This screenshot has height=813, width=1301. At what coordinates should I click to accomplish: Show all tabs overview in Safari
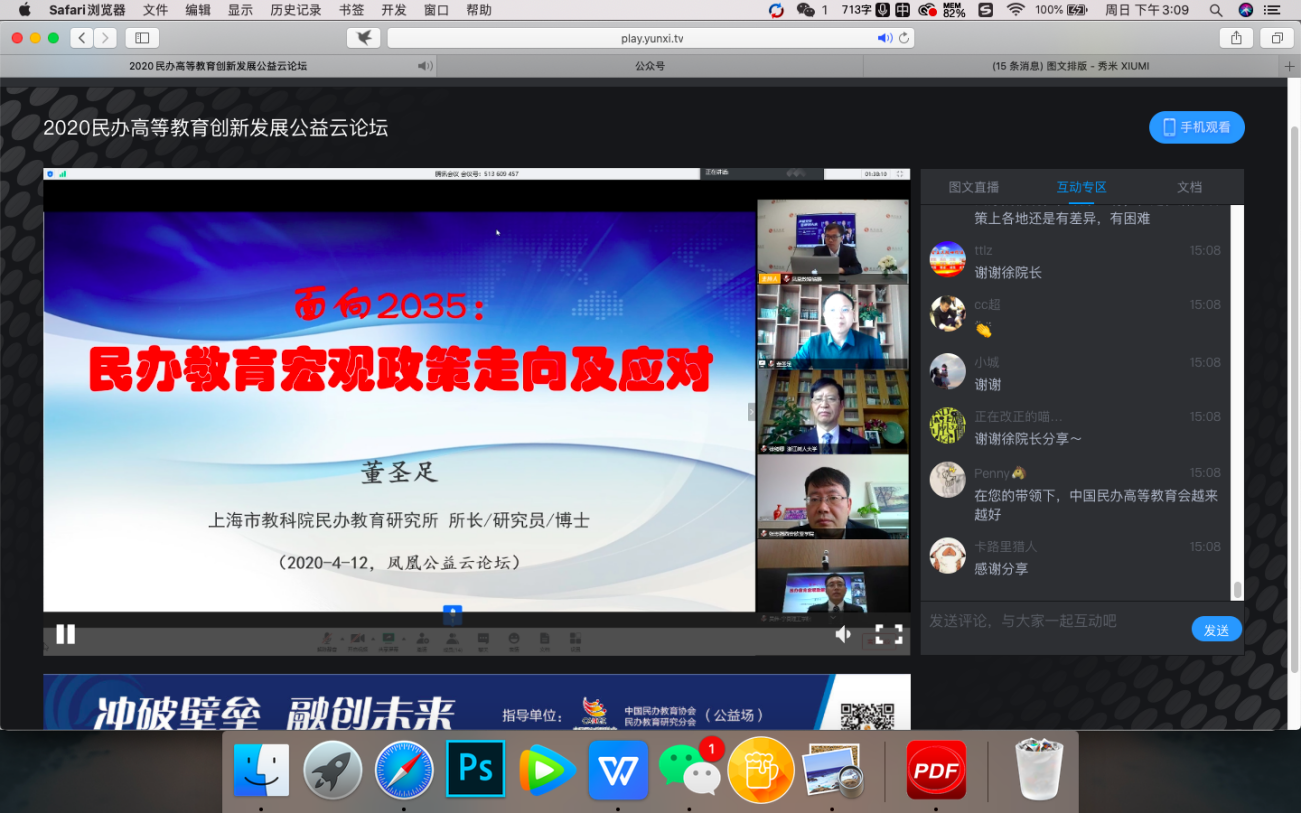(1277, 38)
